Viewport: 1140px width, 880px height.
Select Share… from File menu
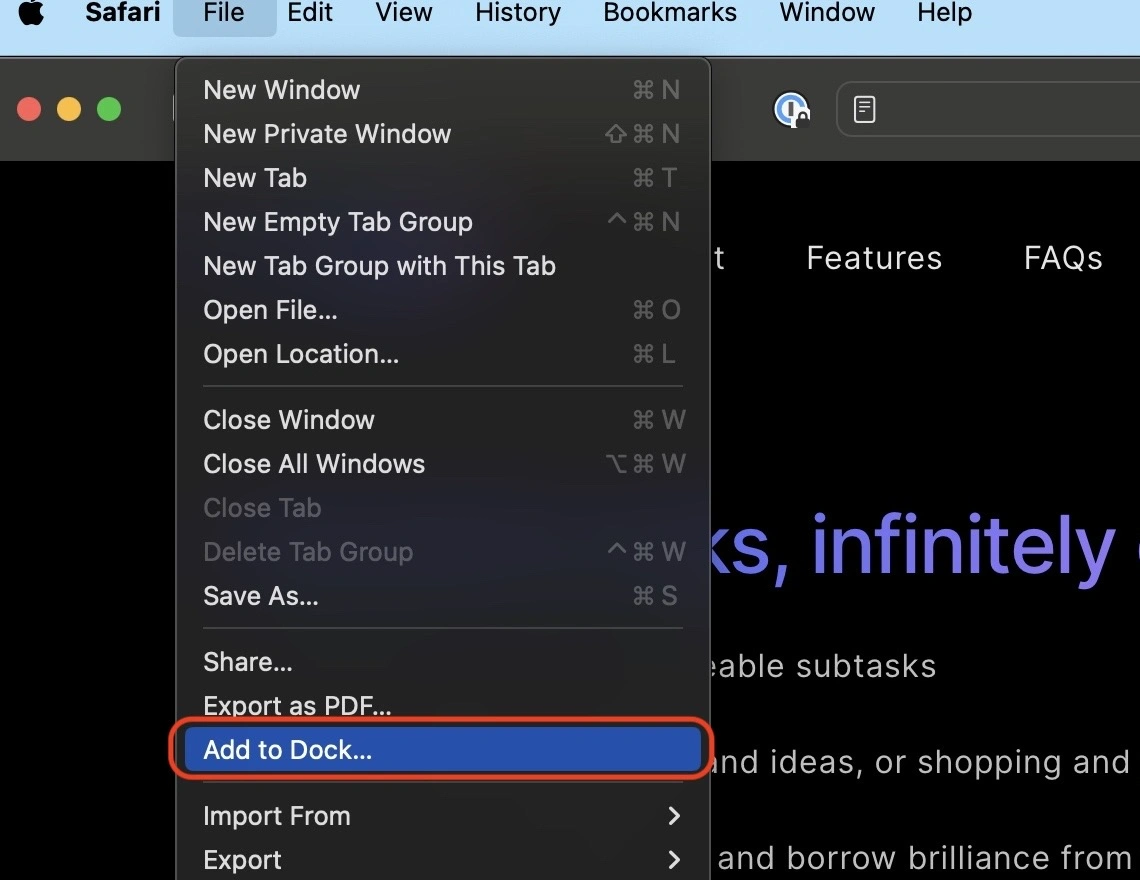(x=248, y=662)
